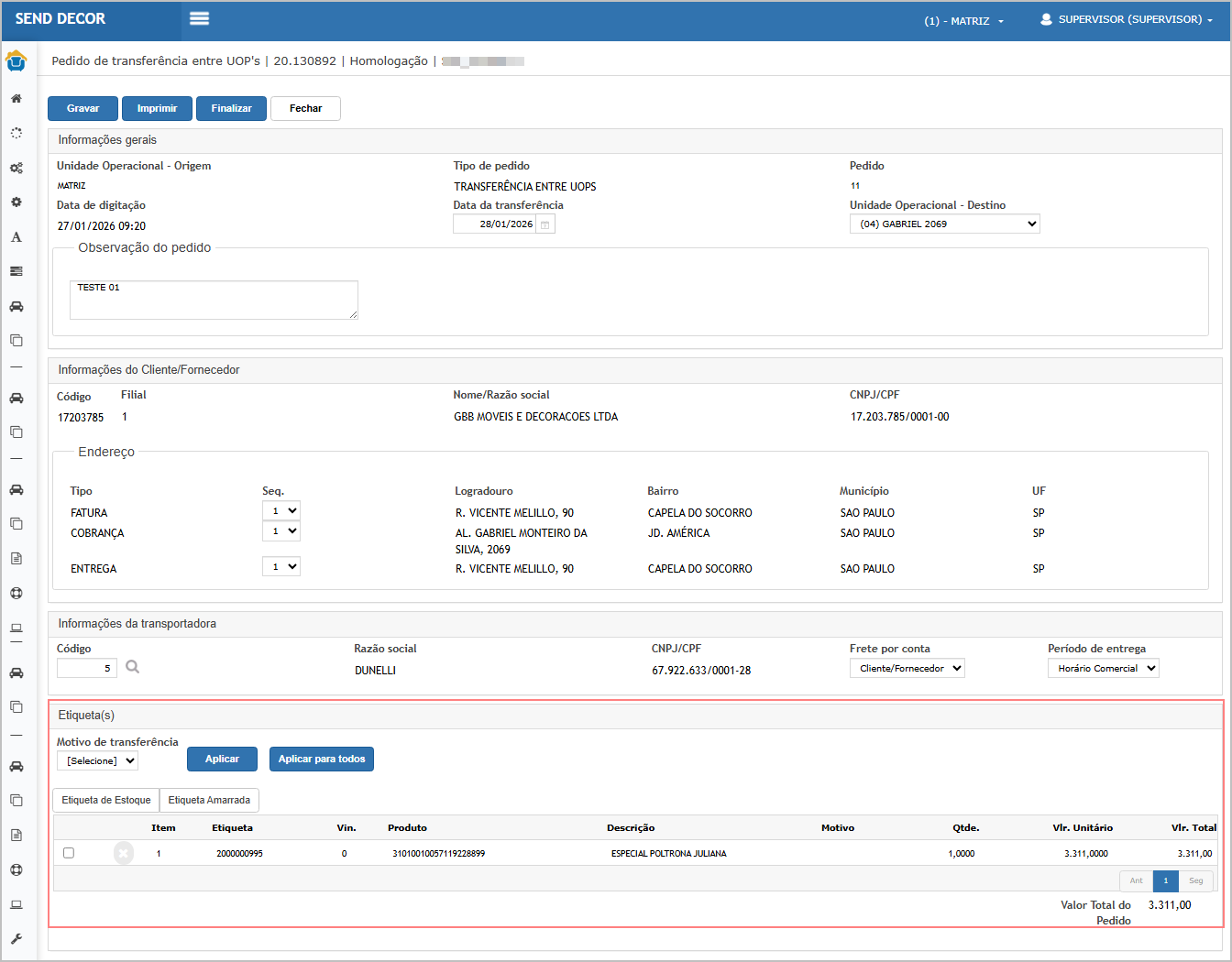1232x962 pixels.
Task: Click the wrench icon in sidebar
Action: click(x=16, y=939)
